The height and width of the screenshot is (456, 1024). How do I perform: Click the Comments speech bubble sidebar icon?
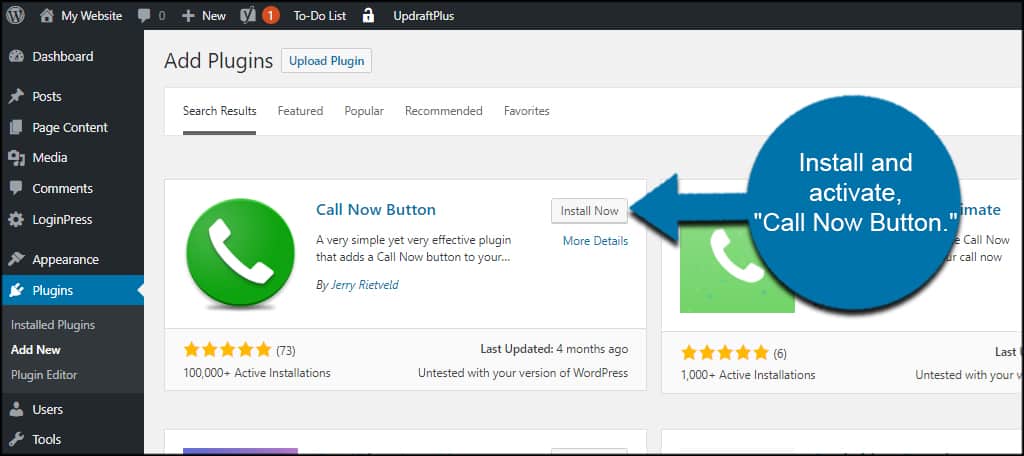pos(16,189)
